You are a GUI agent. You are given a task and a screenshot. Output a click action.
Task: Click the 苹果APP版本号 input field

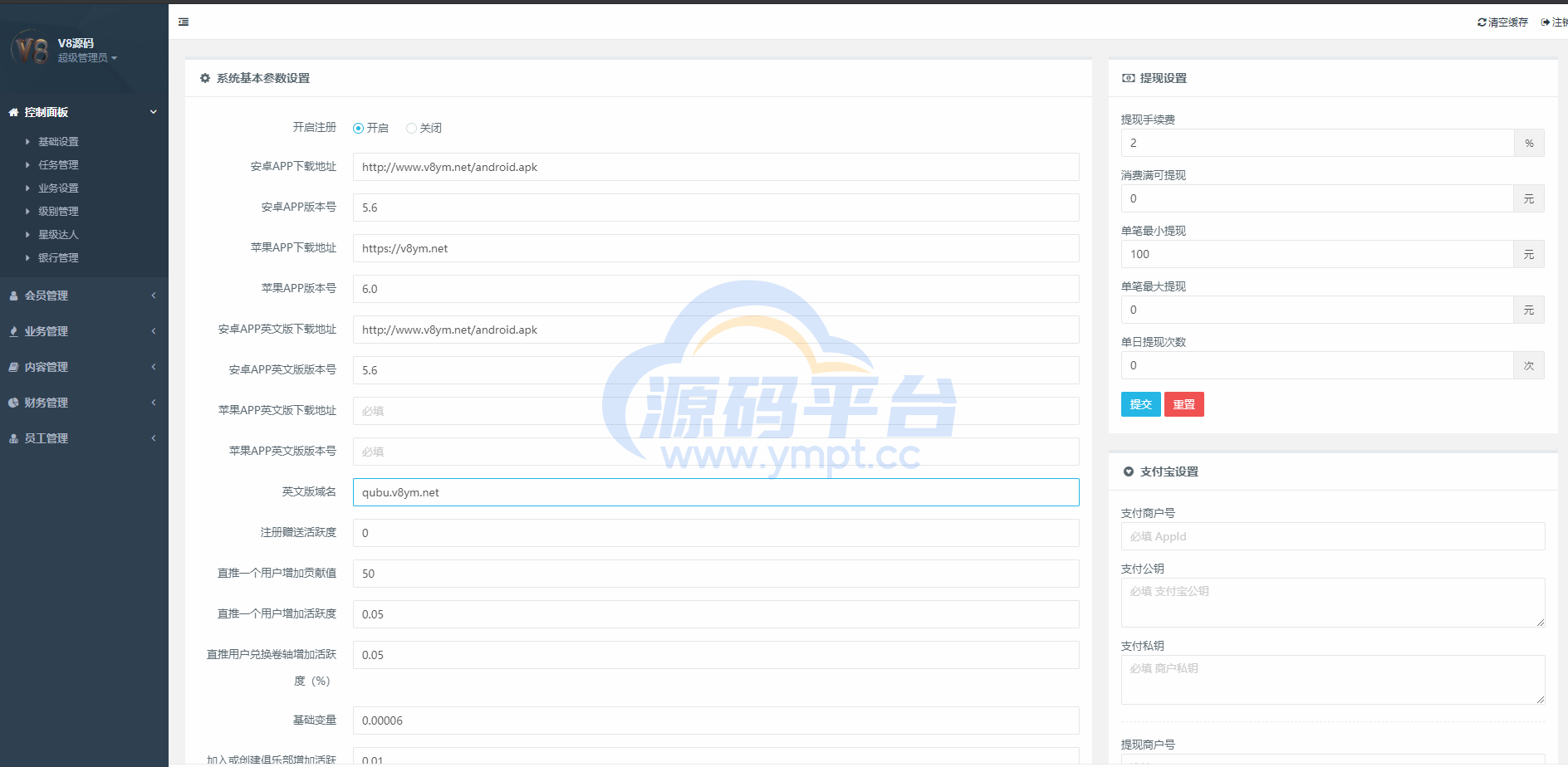pyautogui.click(x=716, y=289)
